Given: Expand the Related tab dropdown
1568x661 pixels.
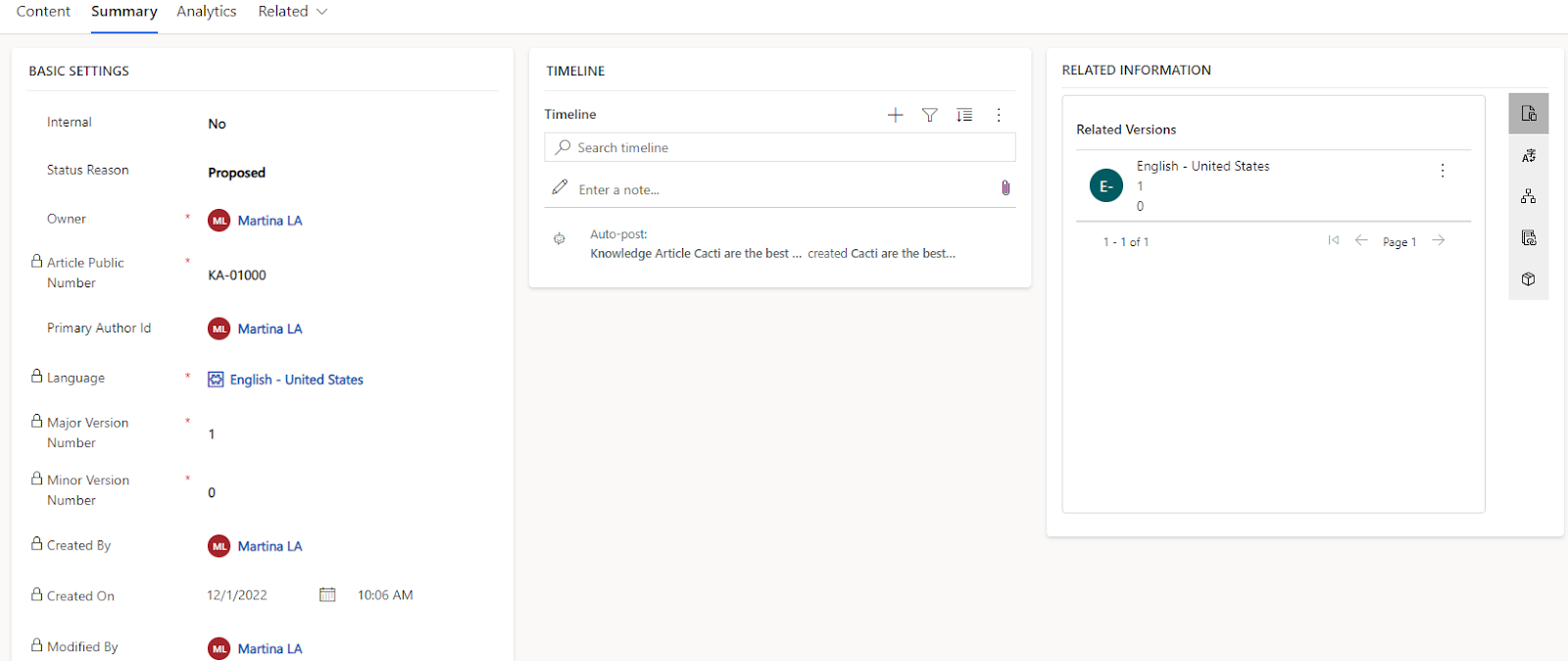Looking at the screenshot, I should (x=292, y=12).
